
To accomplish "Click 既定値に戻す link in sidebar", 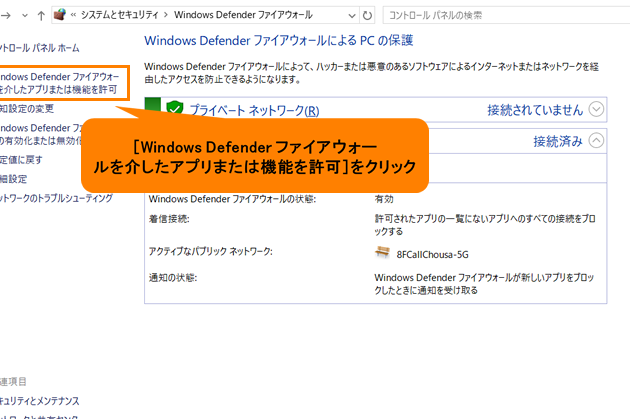I will pos(22,159).
